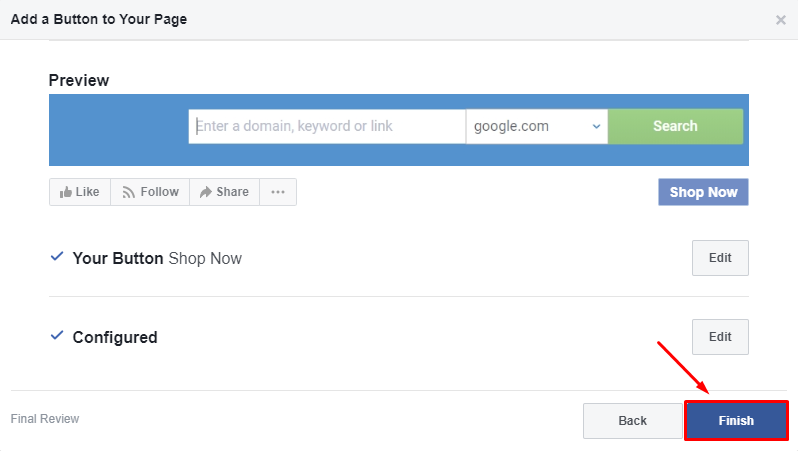Click the Like button in preview
This screenshot has height=451, width=798.
point(80,192)
